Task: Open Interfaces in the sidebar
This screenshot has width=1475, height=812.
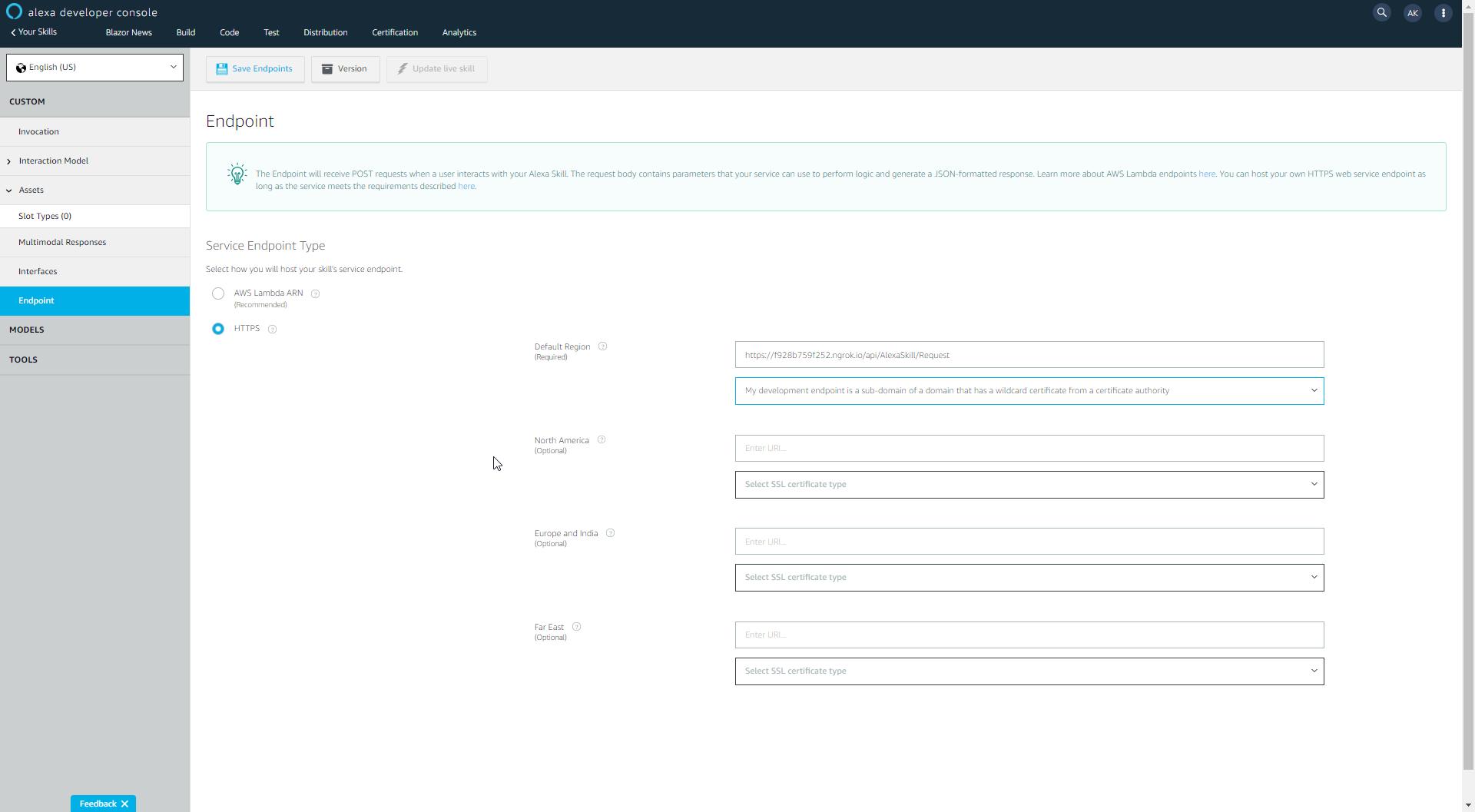Action: point(94,272)
